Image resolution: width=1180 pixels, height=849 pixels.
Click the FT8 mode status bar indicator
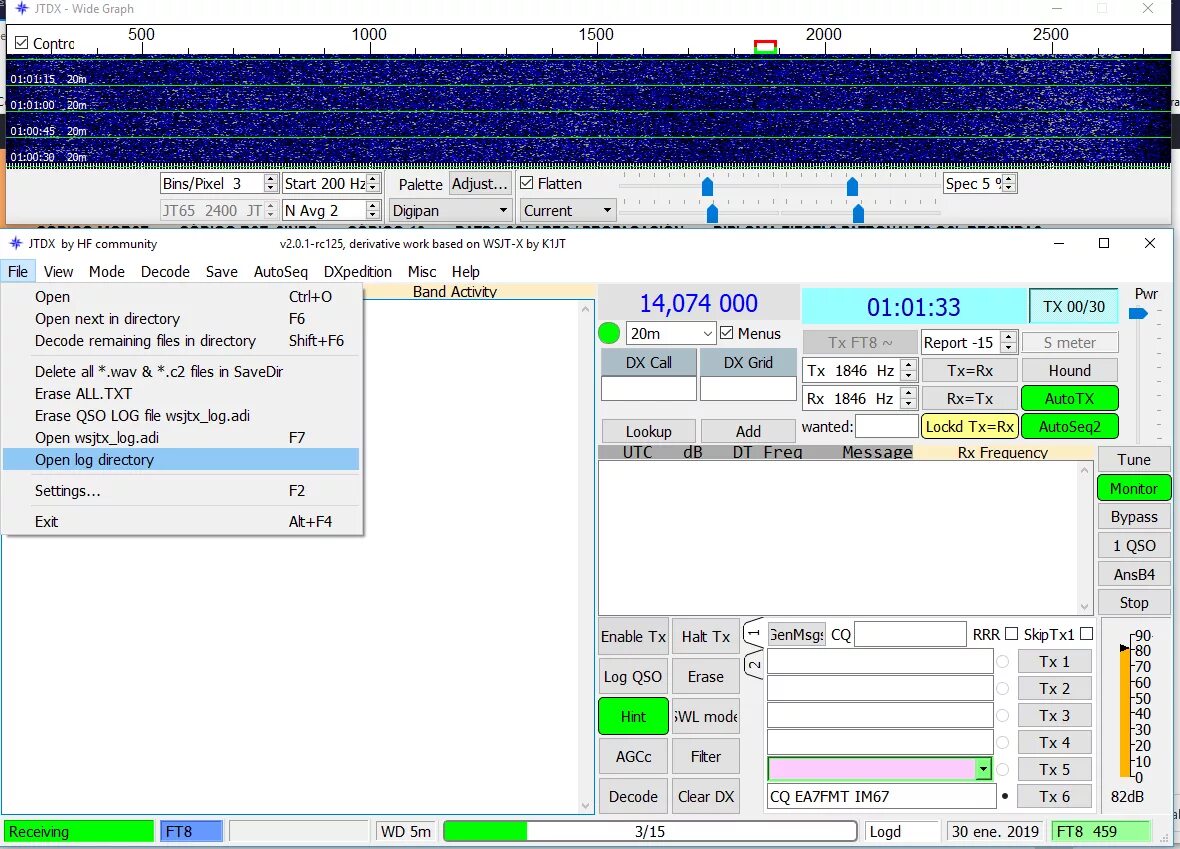(191, 832)
